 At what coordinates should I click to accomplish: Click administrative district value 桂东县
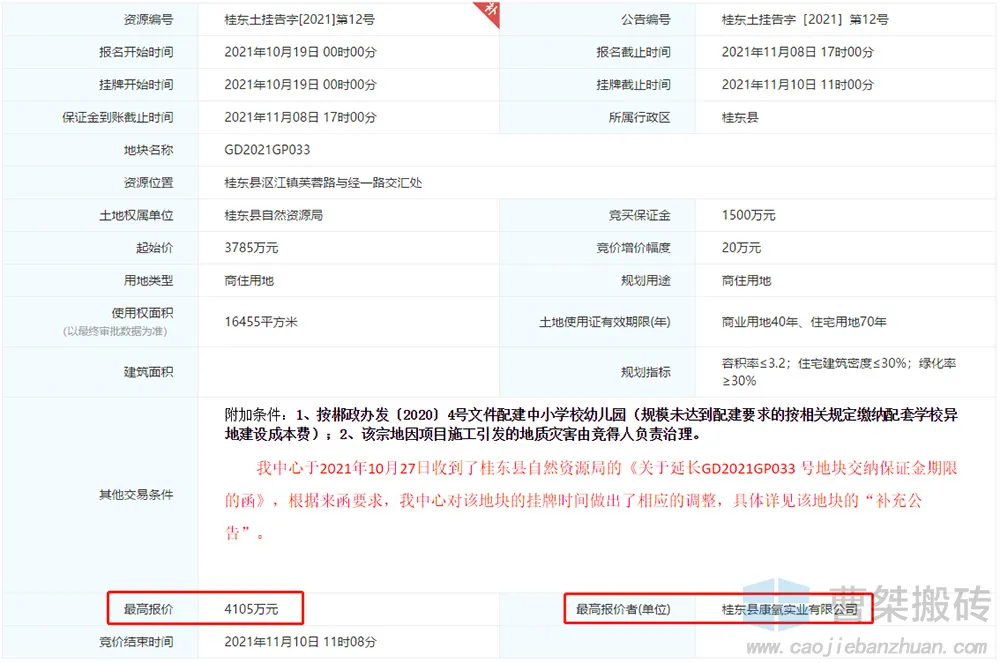pos(740,118)
